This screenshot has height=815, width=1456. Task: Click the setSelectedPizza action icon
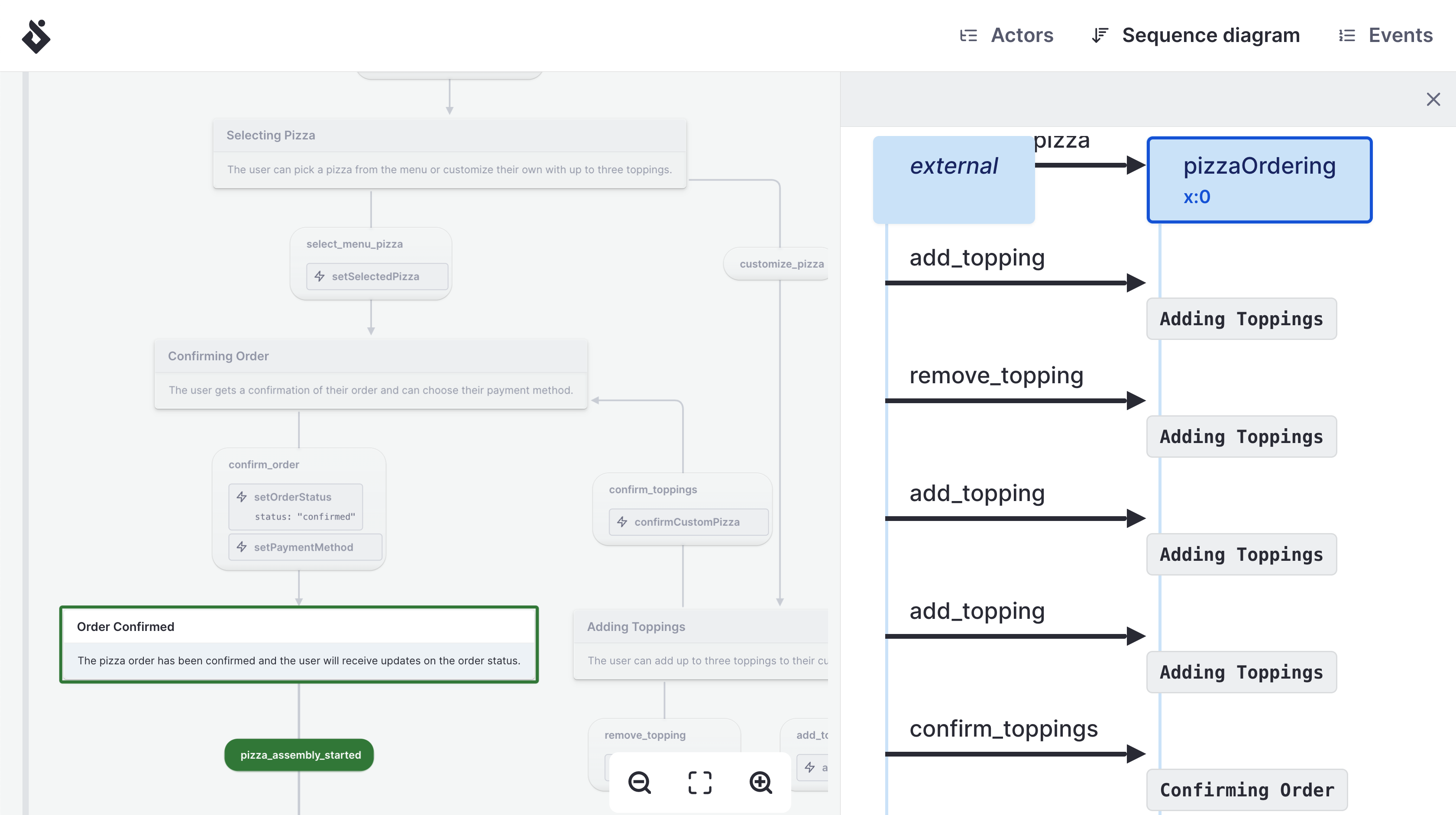320,275
